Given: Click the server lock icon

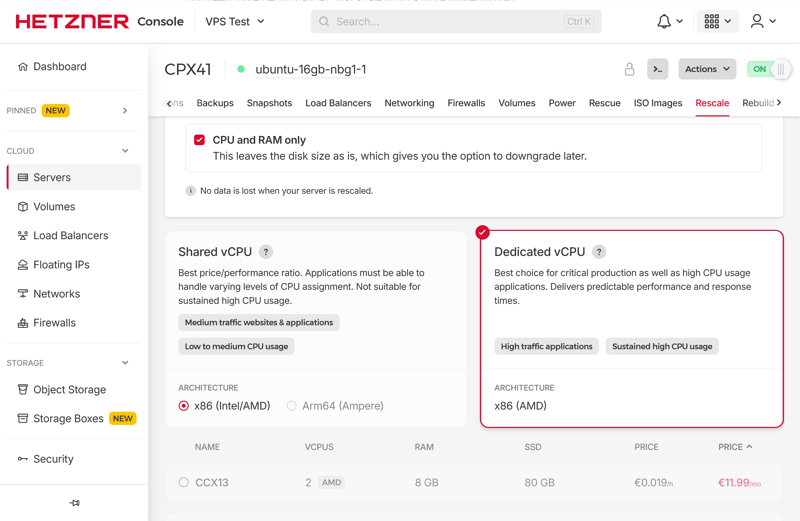Looking at the screenshot, I should coord(629,69).
